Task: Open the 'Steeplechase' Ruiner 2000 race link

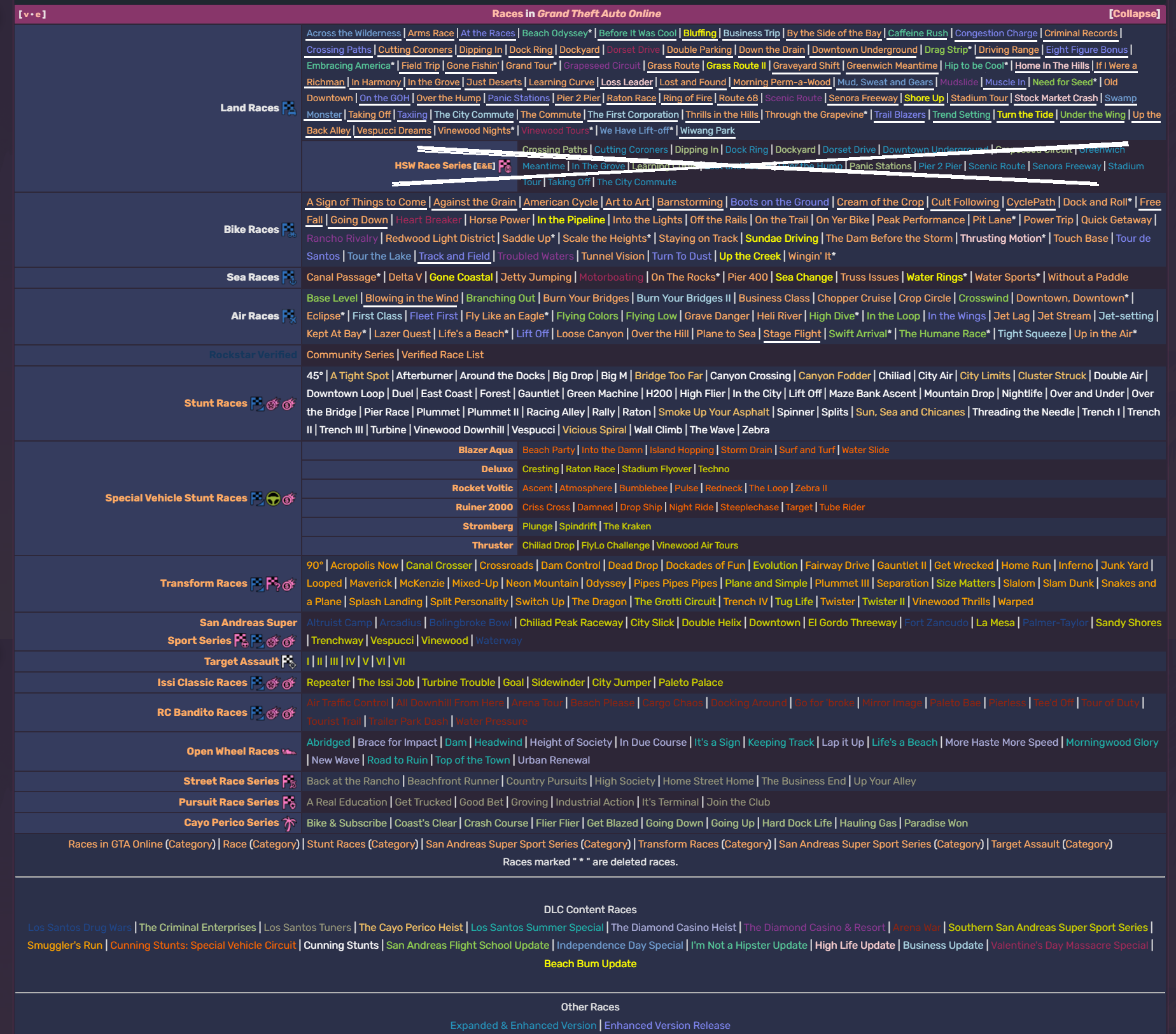Action: 749,508
